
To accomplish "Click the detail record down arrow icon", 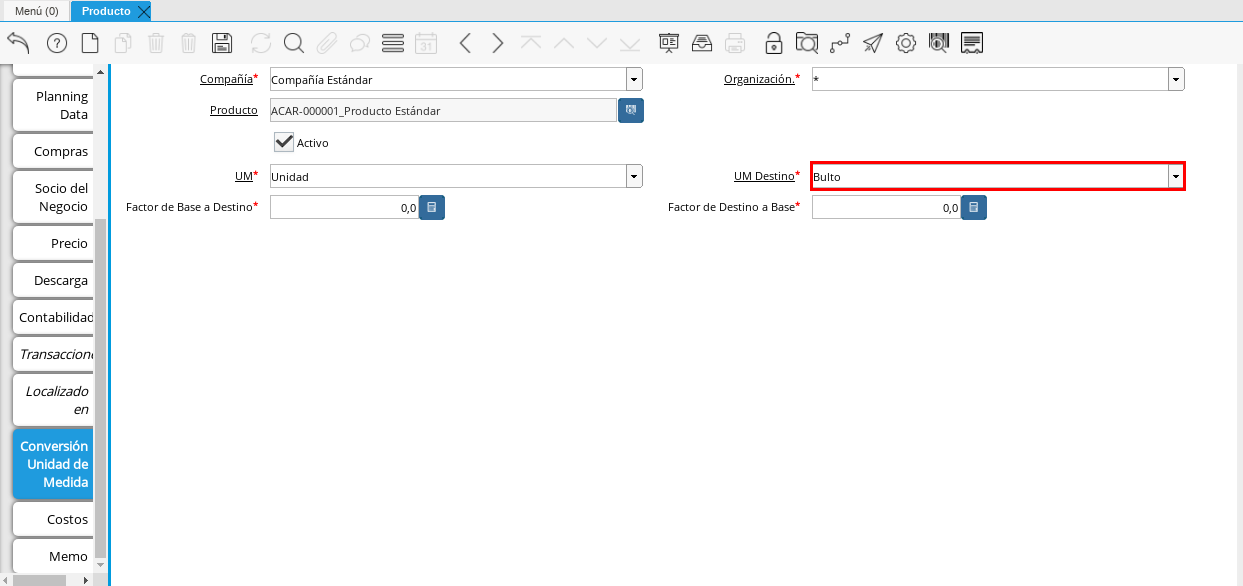I will [597, 43].
